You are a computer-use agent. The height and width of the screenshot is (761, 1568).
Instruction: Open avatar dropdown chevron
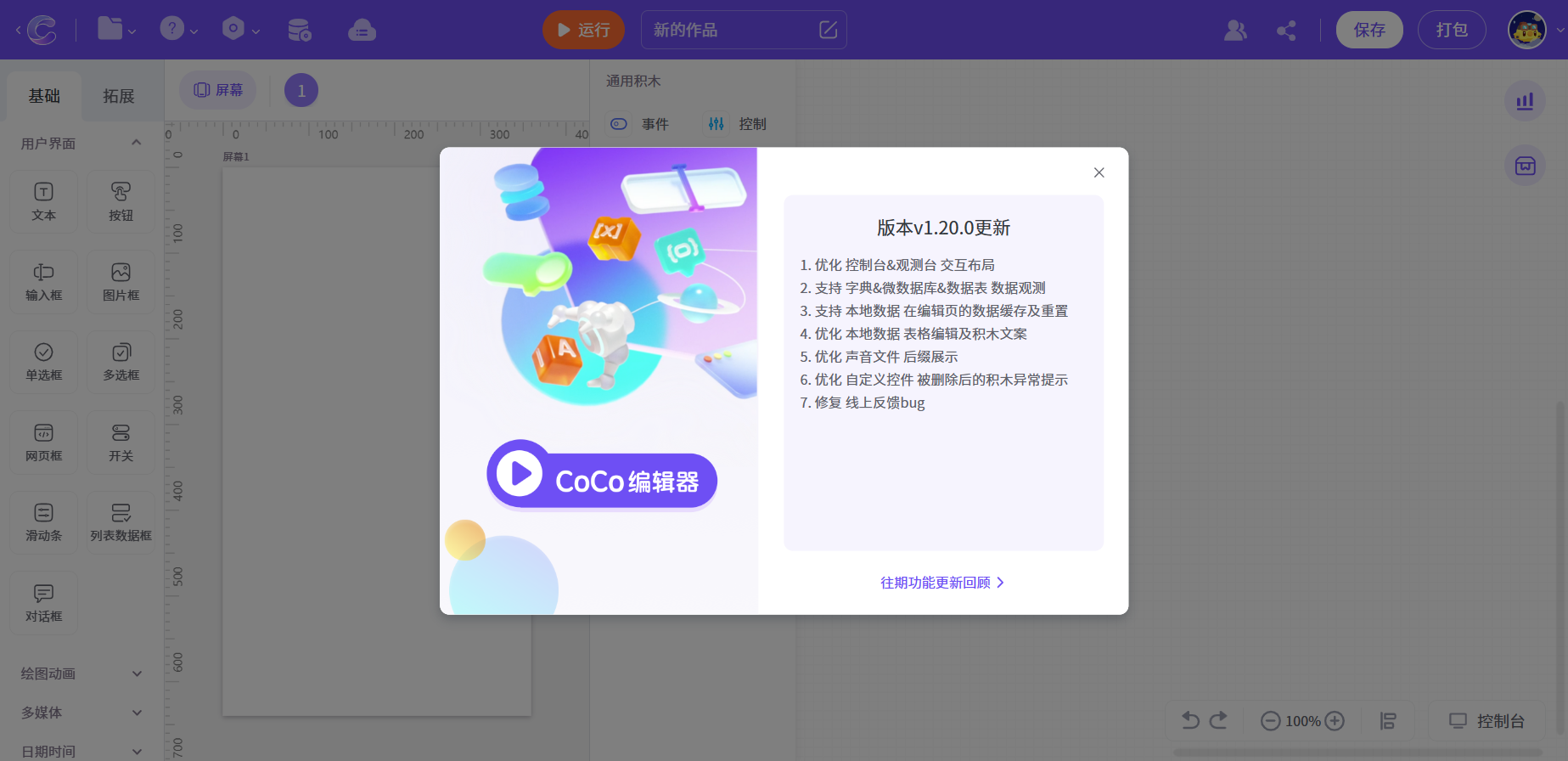(1560, 31)
